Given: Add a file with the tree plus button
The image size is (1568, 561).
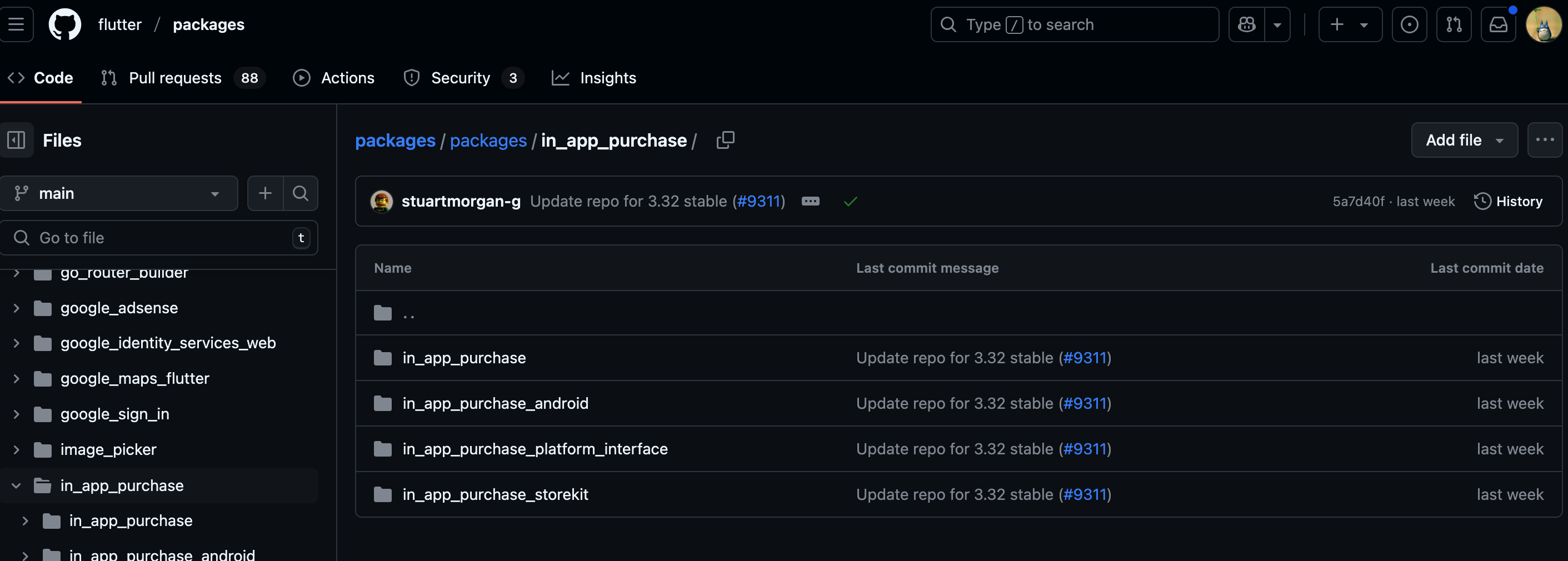Looking at the screenshot, I should pyautogui.click(x=265, y=193).
